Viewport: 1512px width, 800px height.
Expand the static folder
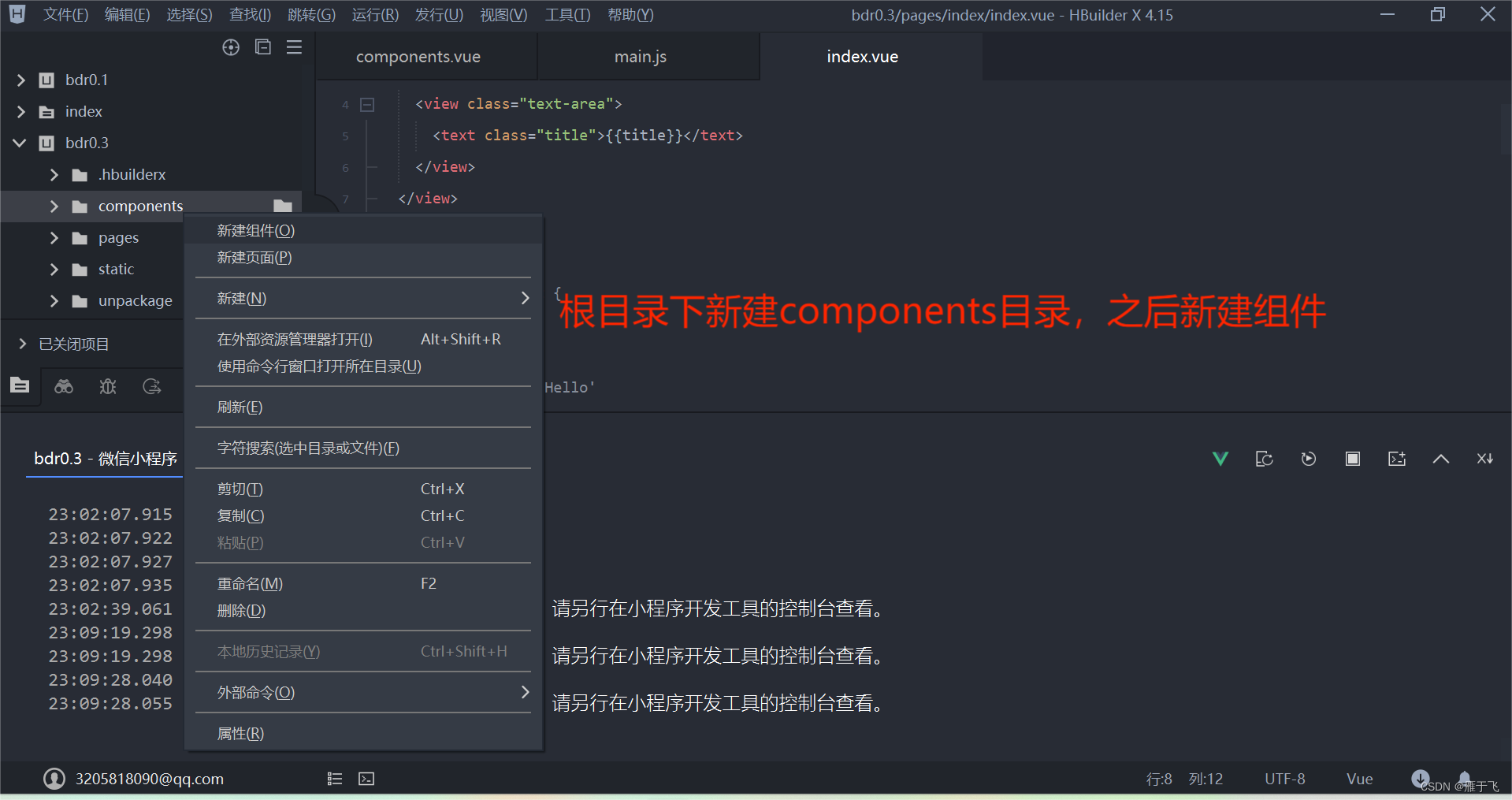54,269
